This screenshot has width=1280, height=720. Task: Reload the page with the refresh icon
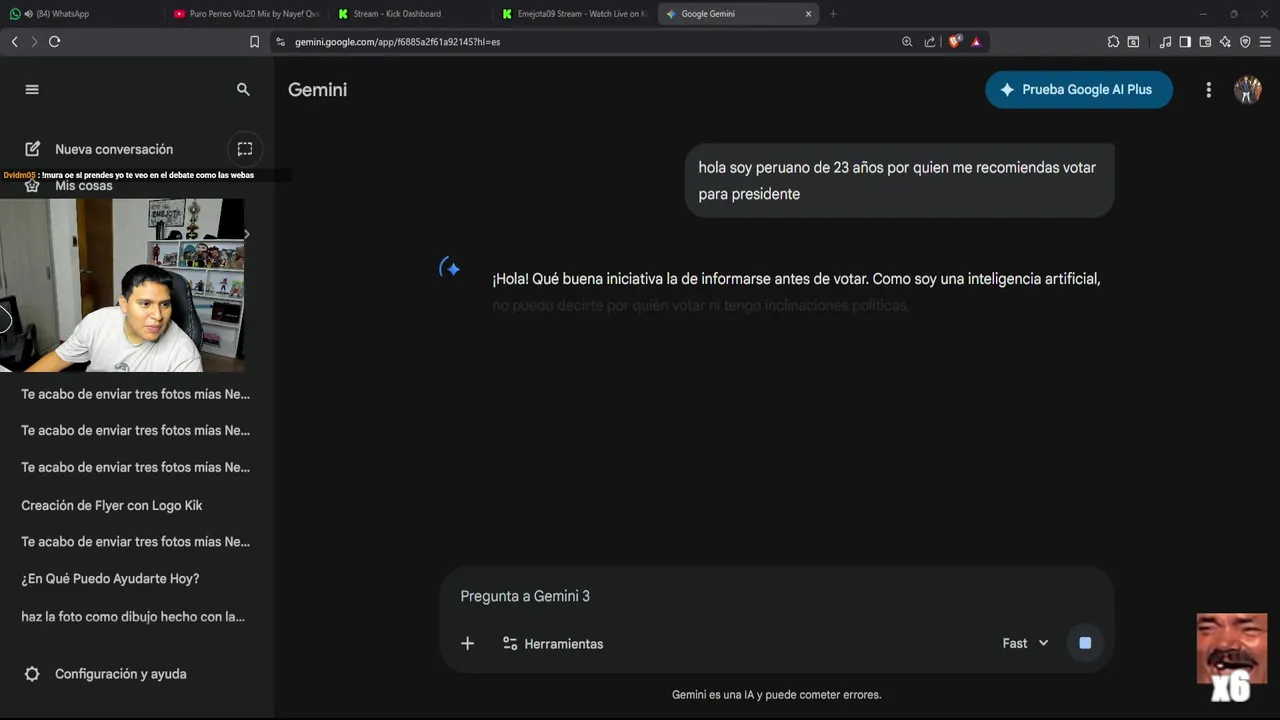[x=55, y=42]
